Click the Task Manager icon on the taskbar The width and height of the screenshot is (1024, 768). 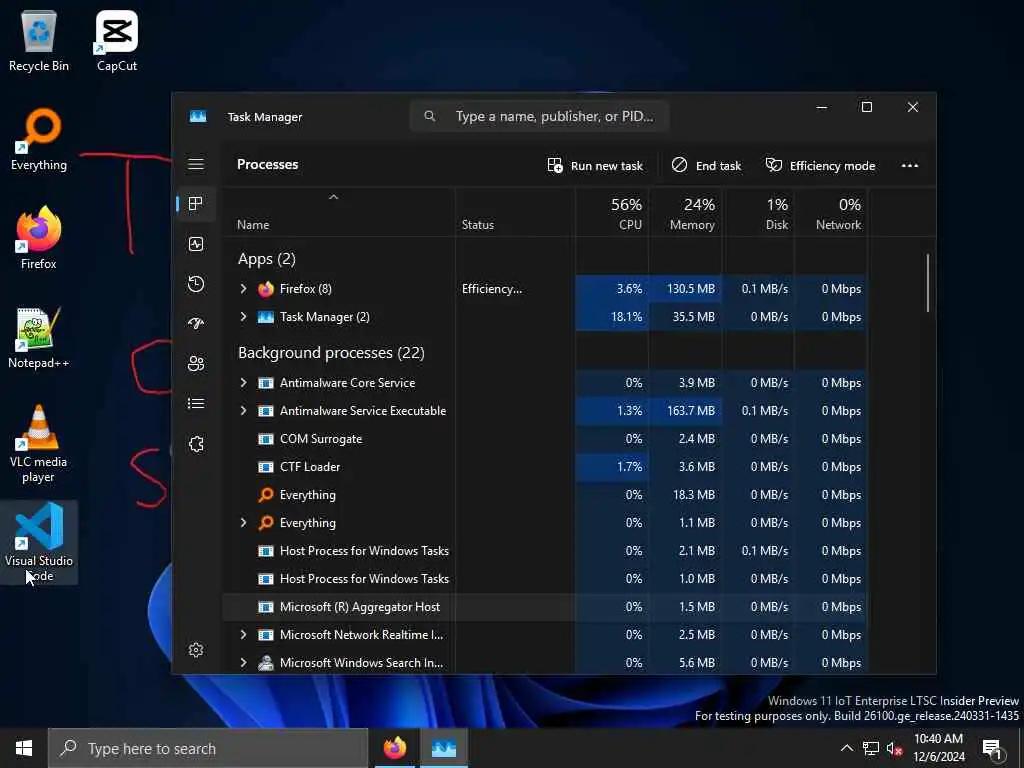[x=443, y=748]
